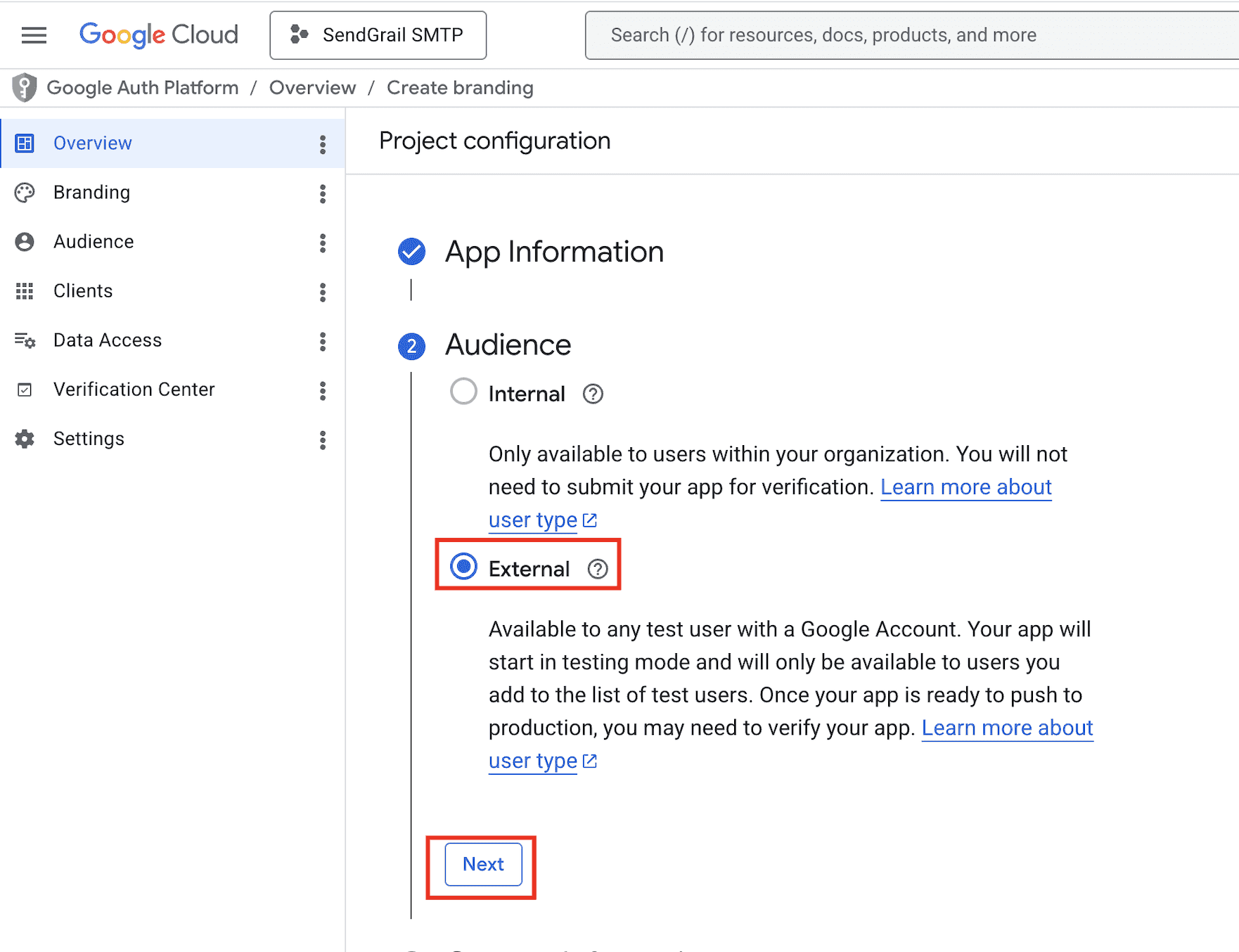Open the Audience sidebar item

(172, 242)
